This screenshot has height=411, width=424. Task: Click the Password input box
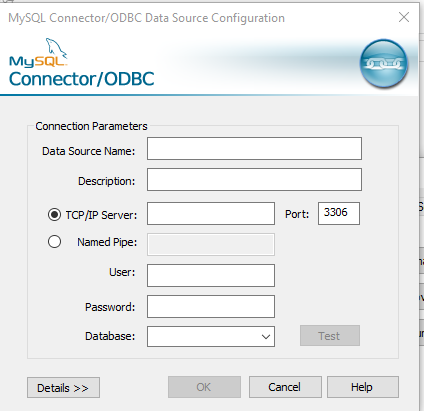tap(211, 306)
